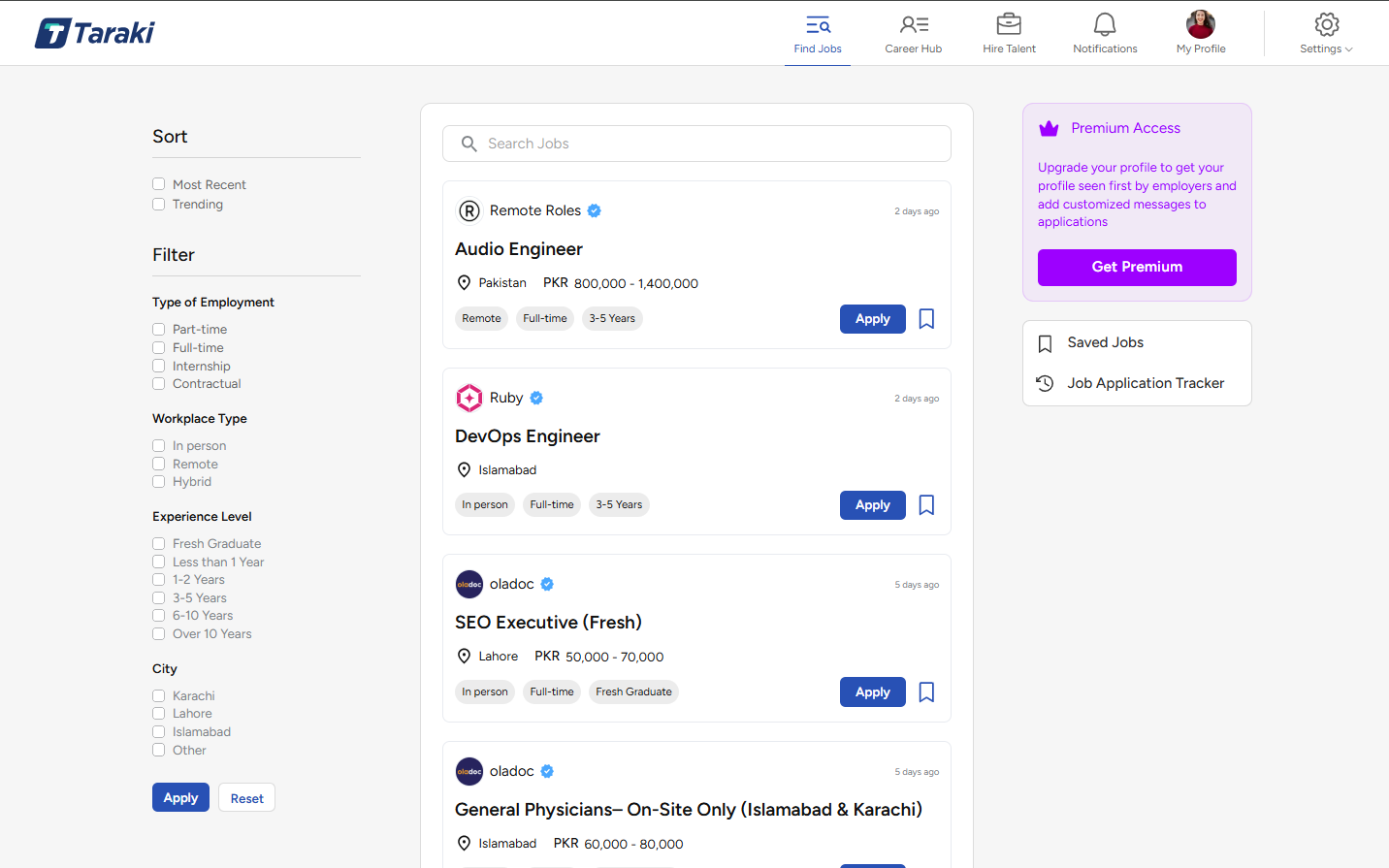
Task: Switch to the Find Jobs tab
Action: click(x=818, y=34)
